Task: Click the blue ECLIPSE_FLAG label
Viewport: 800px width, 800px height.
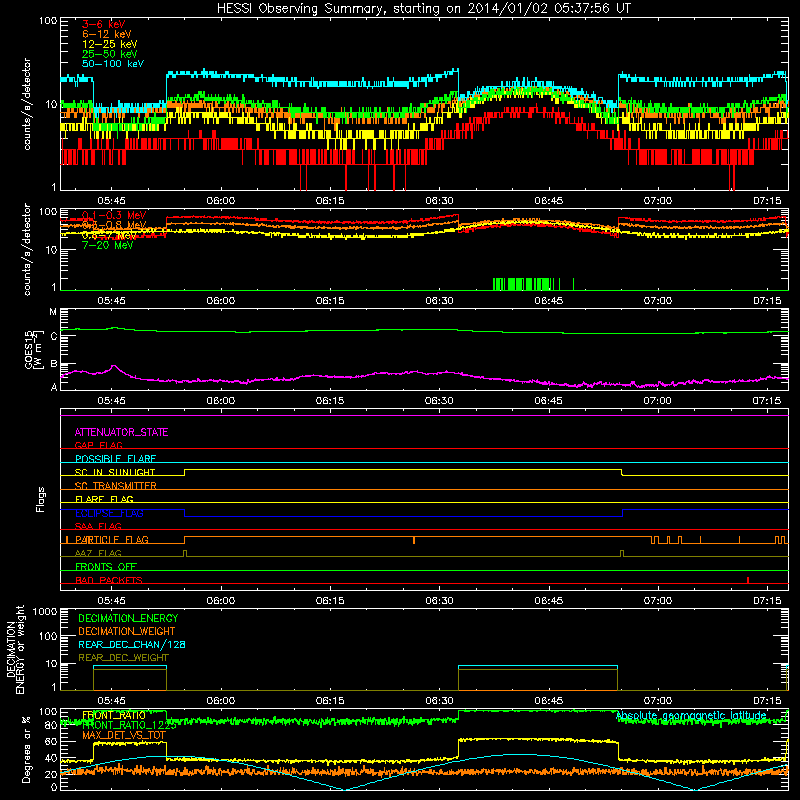Action: coord(109,513)
